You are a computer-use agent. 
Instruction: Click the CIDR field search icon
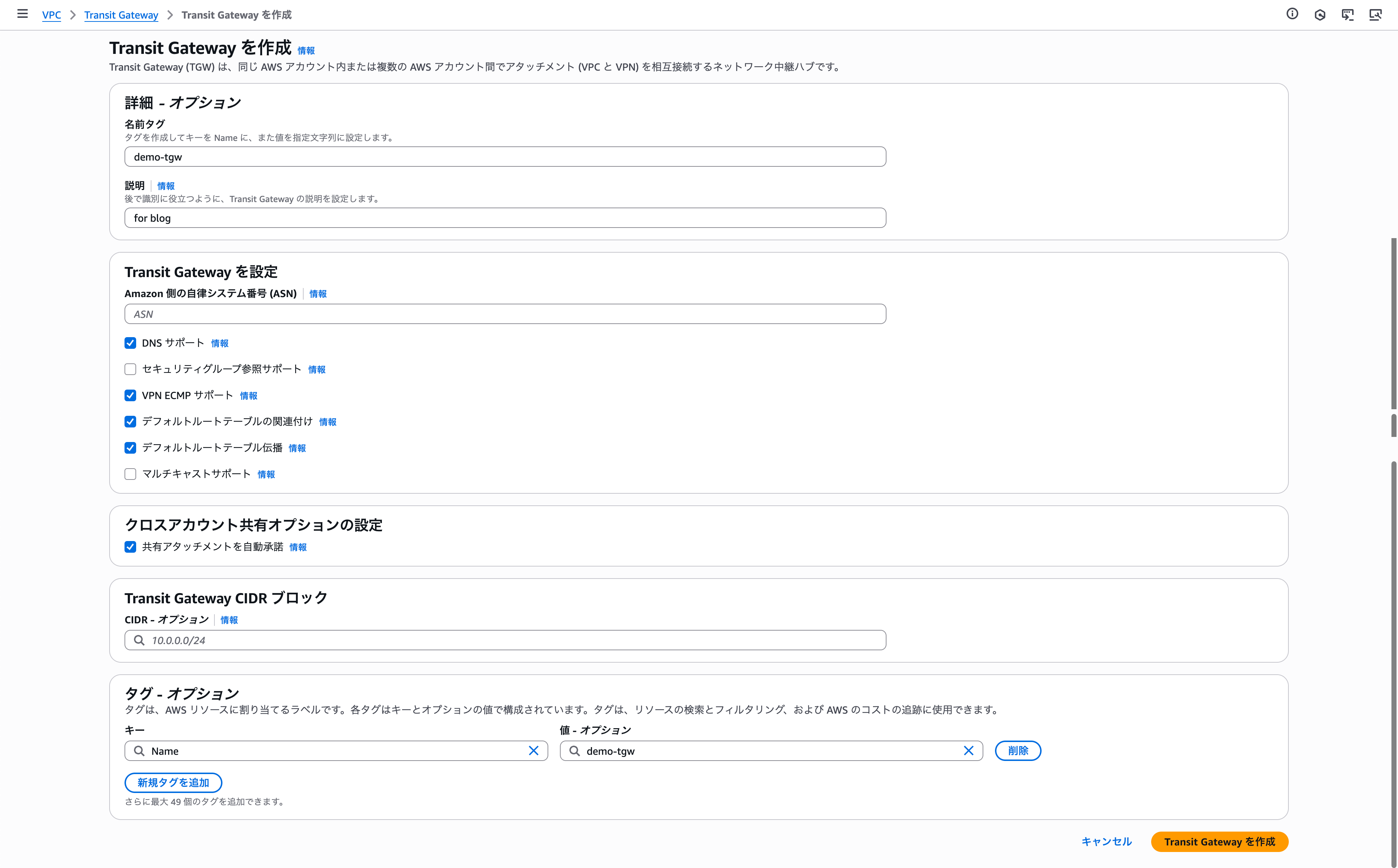pyautogui.click(x=139, y=640)
